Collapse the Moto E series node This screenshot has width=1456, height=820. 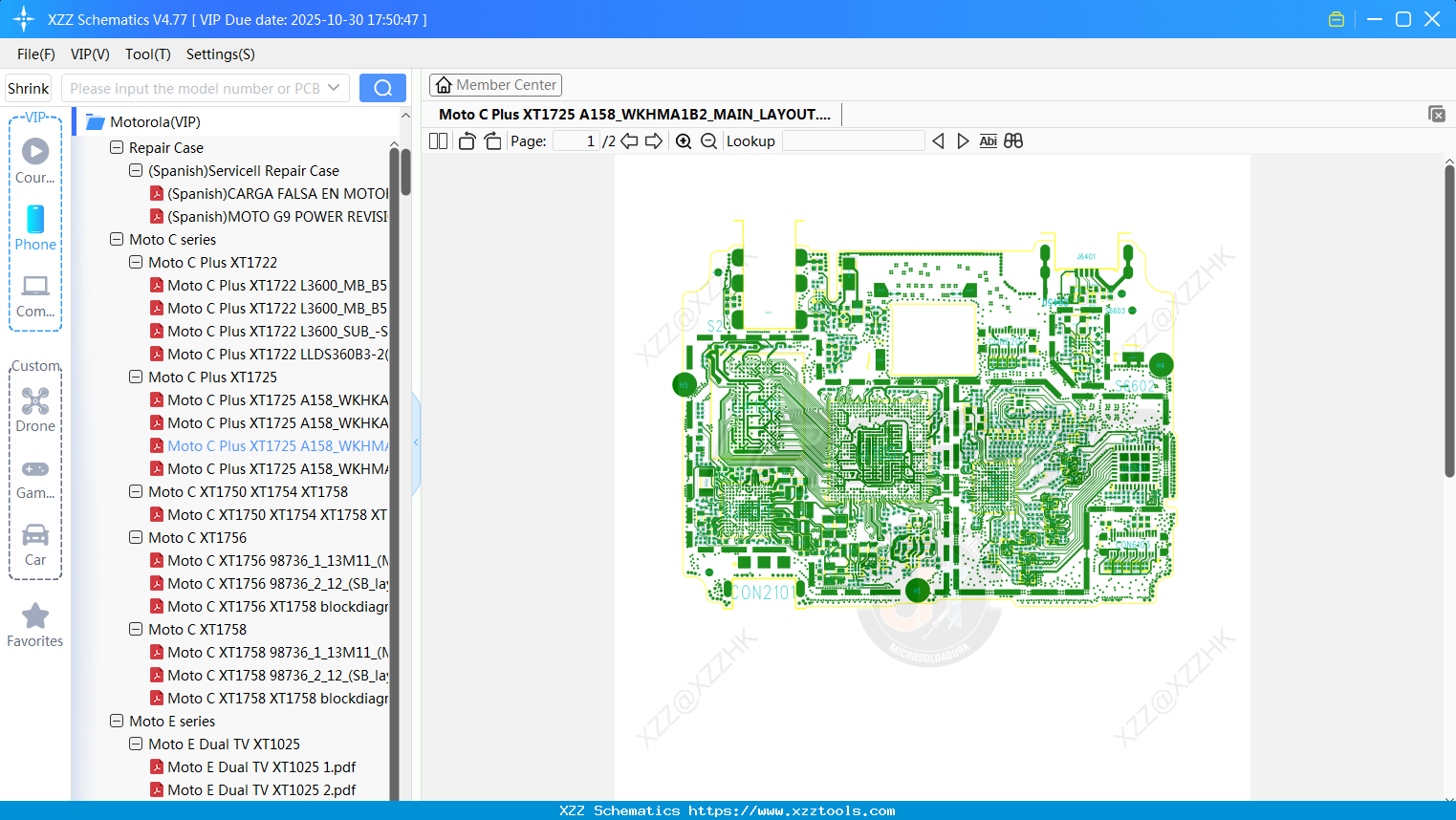coord(117,722)
